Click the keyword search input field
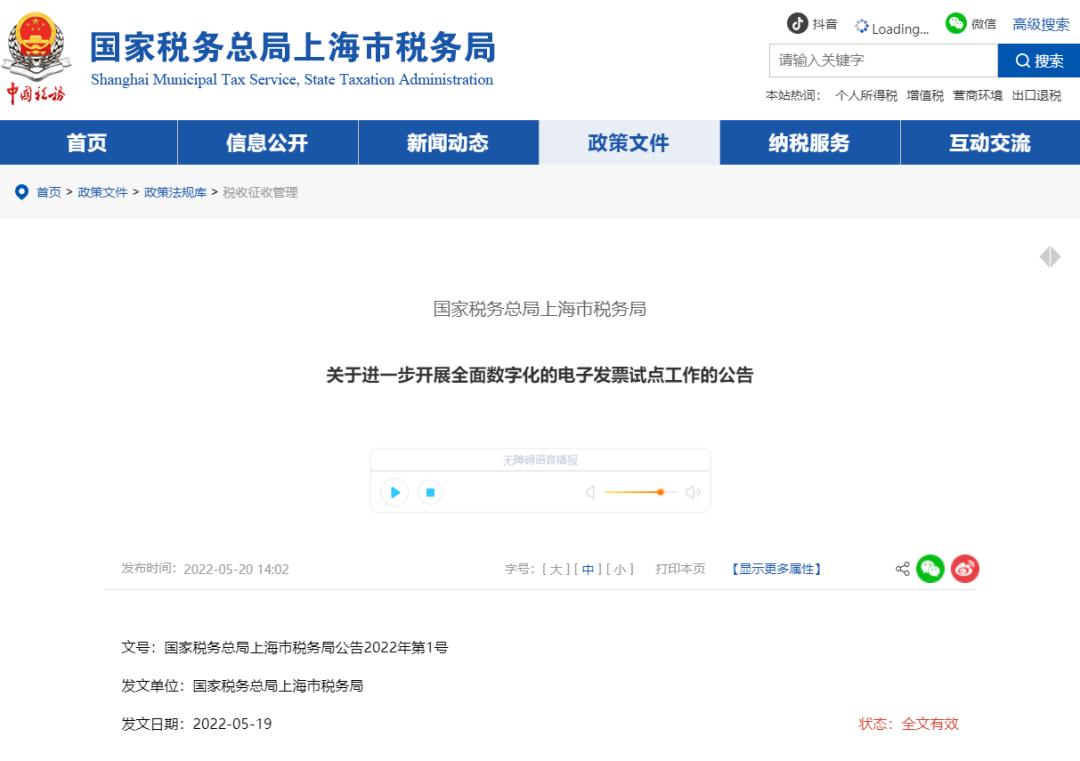1080x761 pixels. 880,61
